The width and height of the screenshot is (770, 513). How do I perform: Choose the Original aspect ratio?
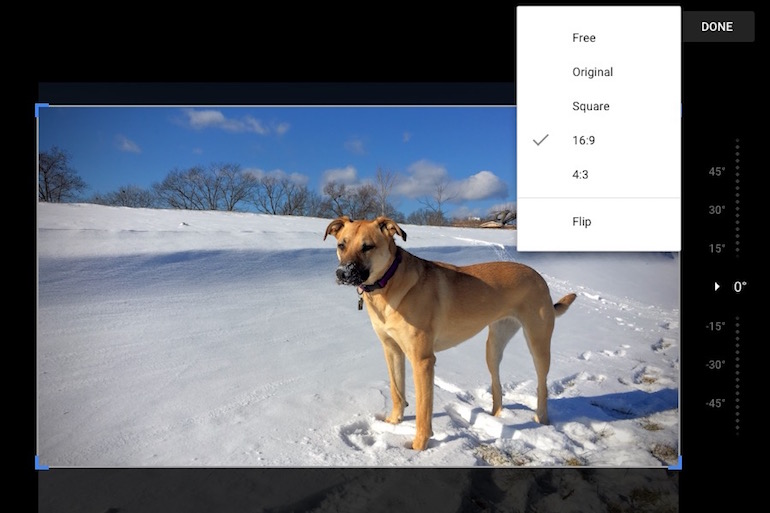point(592,72)
